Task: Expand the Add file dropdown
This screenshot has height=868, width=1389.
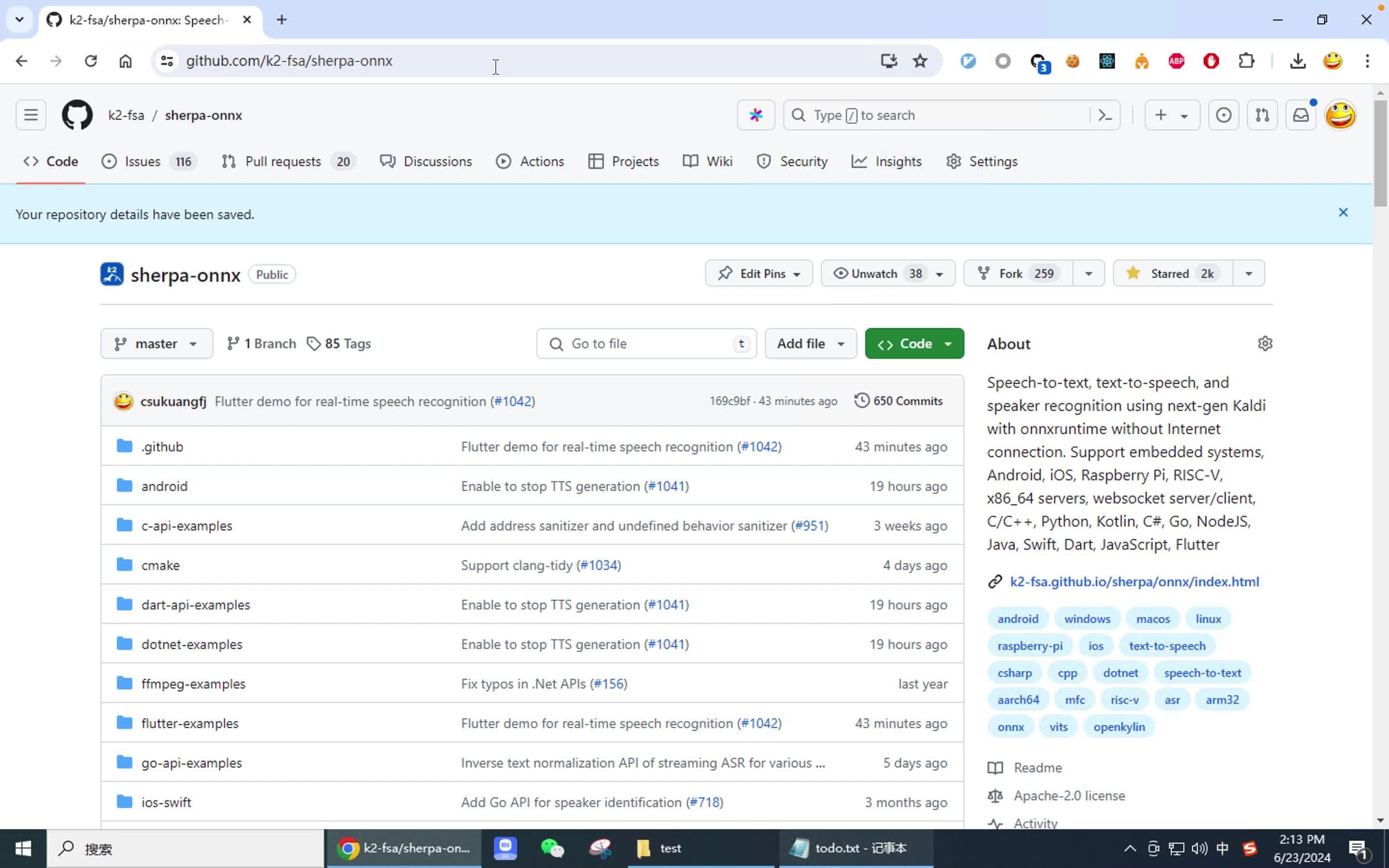Action: coord(810,343)
